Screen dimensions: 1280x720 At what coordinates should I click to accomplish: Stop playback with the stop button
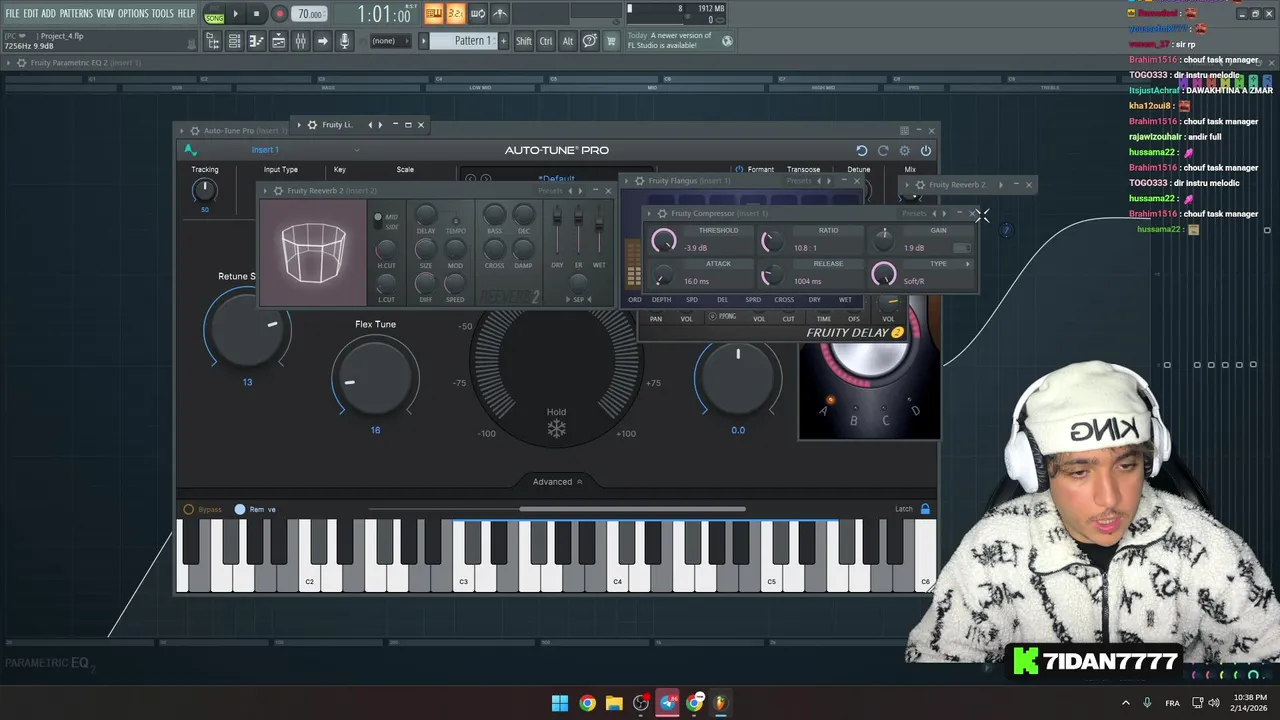[256, 14]
